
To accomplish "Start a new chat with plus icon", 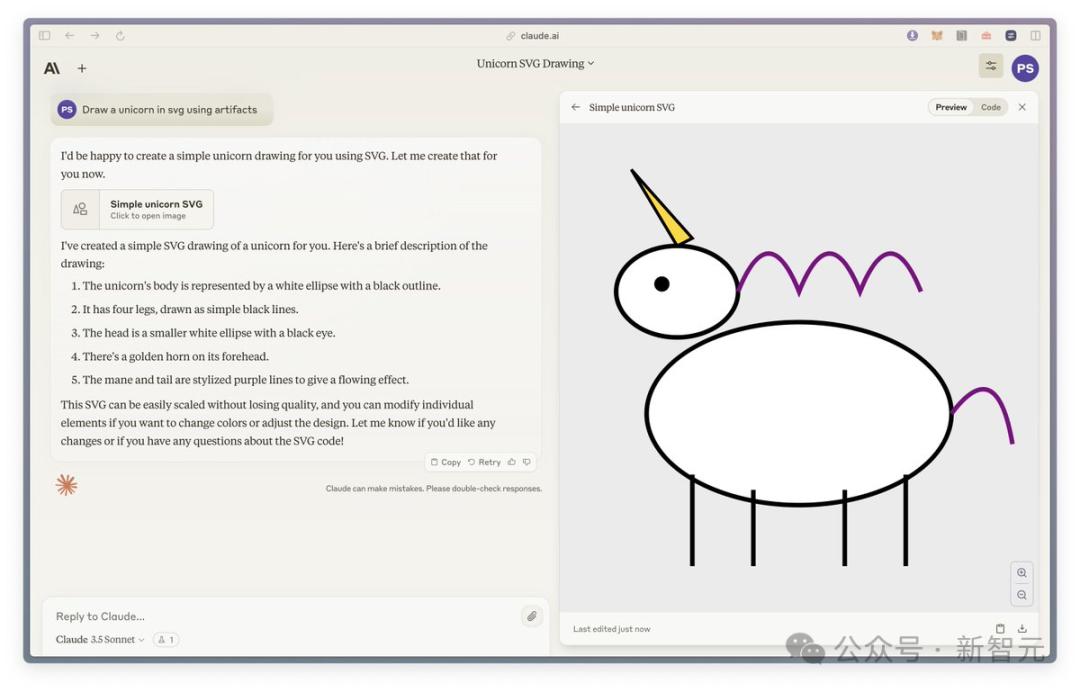I will [82, 68].
